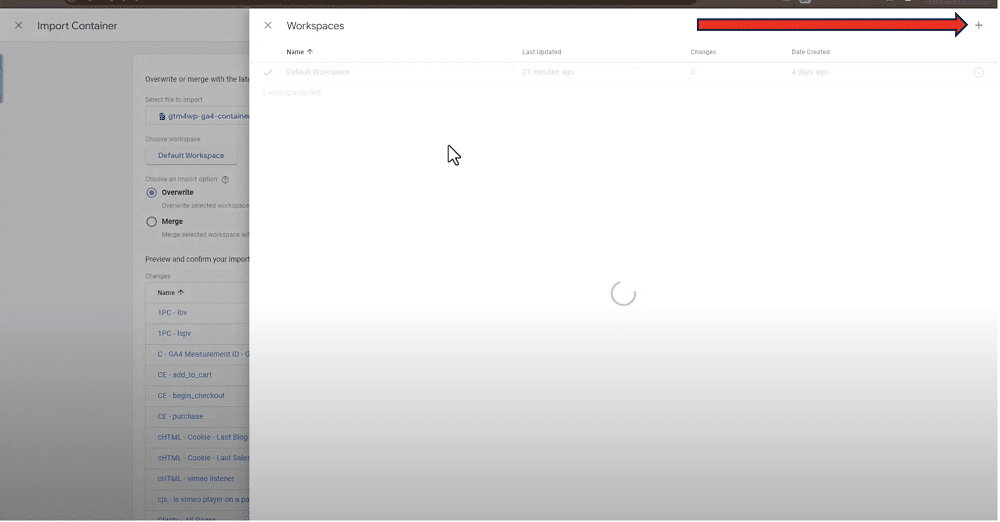Click the gtm4wp-ga4-container file selector
This screenshot has height=522, width=1000.
(x=198, y=116)
